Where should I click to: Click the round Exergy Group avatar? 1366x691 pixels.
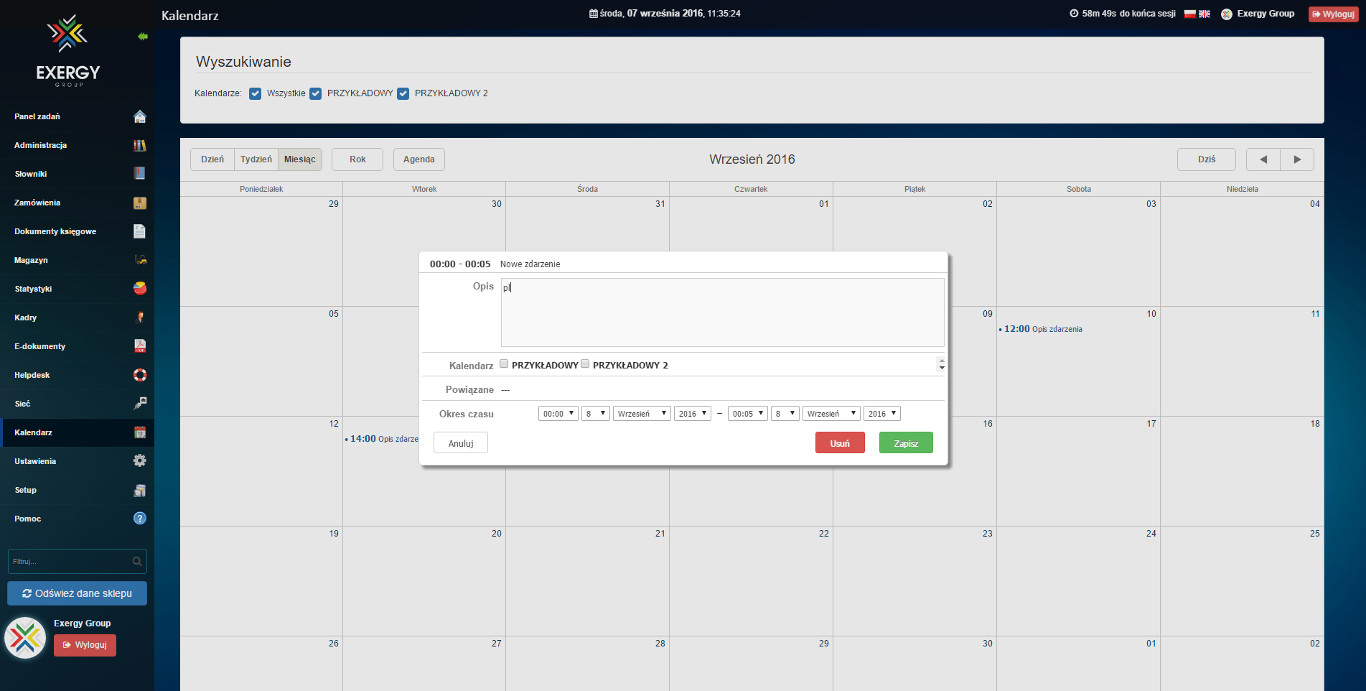tap(25, 638)
